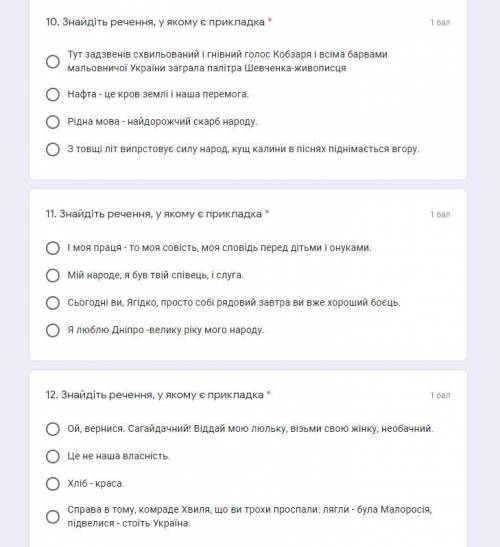This screenshot has height=547, width=500.
Task: Select 'Ой, вернися. Сагайдачний!' option
Action: point(53,429)
